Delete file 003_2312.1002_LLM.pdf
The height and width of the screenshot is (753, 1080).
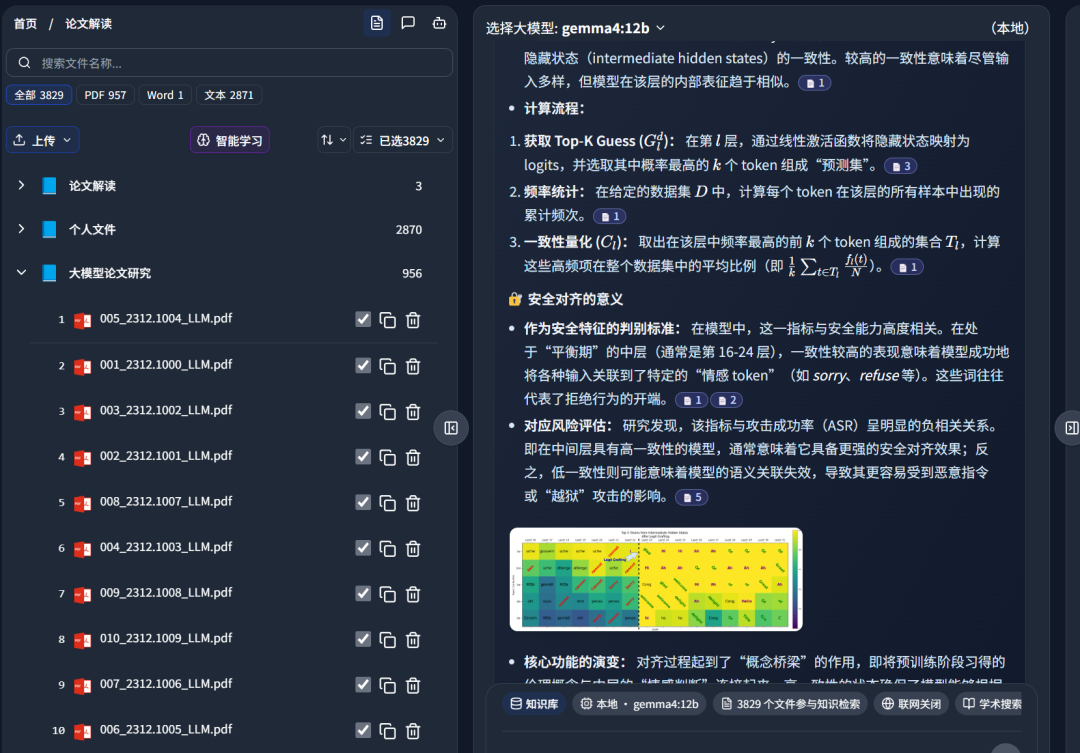[x=413, y=411]
